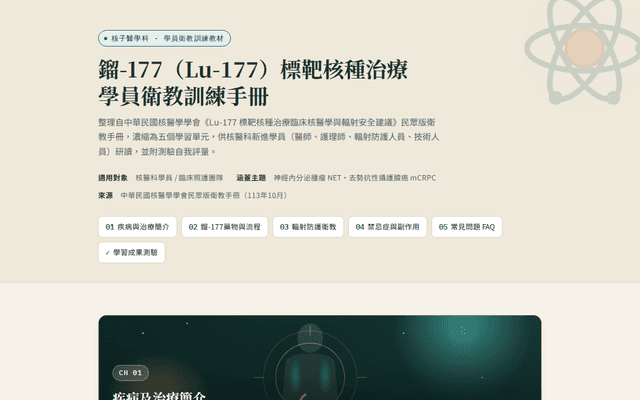640x400 pixels.
Task: Click the 核子醫學科 學員衛教訓練教材 badge
Action: pyautogui.click(x=164, y=38)
